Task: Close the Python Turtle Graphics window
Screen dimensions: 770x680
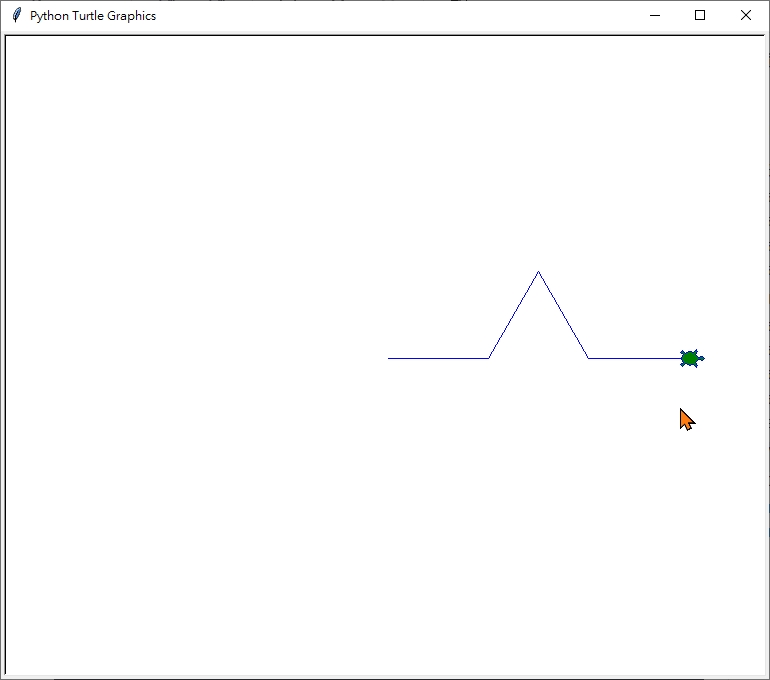Action: click(x=745, y=16)
